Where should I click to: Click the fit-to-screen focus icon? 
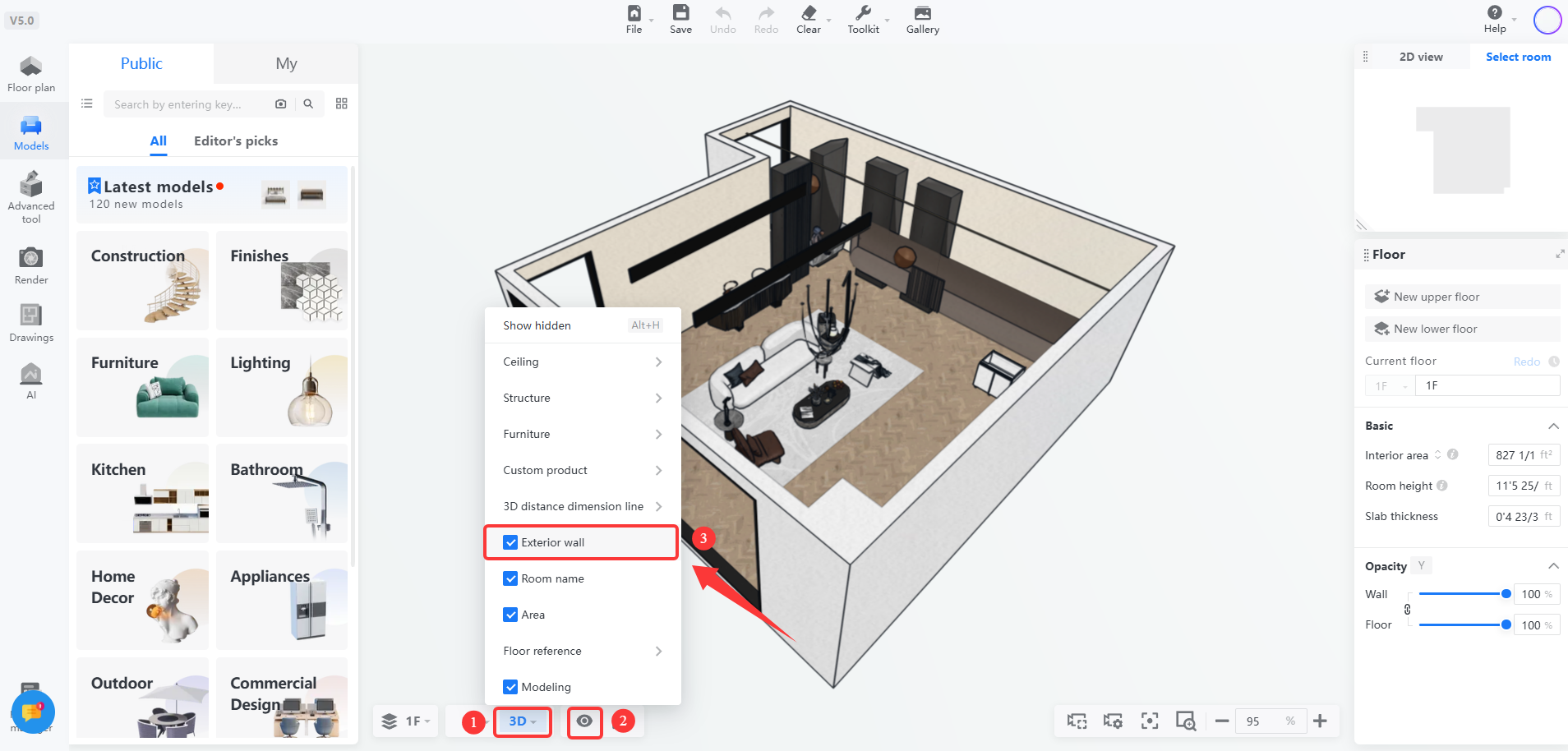[1150, 721]
